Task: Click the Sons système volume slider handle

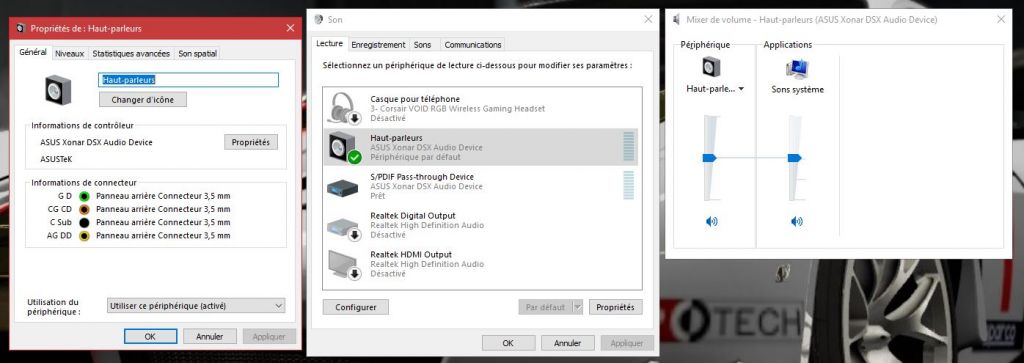Action: pos(795,158)
